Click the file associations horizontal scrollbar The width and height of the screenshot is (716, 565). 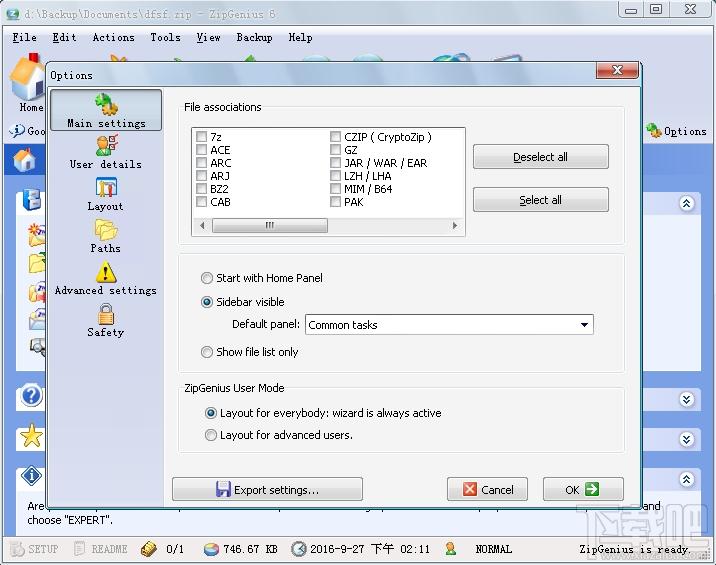[328, 226]
